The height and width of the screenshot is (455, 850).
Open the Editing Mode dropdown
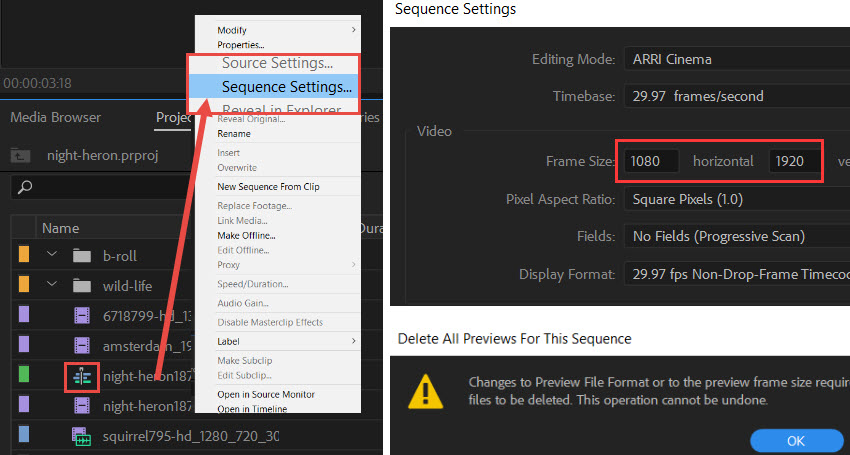pyautogui.click(x=737, y=59)
